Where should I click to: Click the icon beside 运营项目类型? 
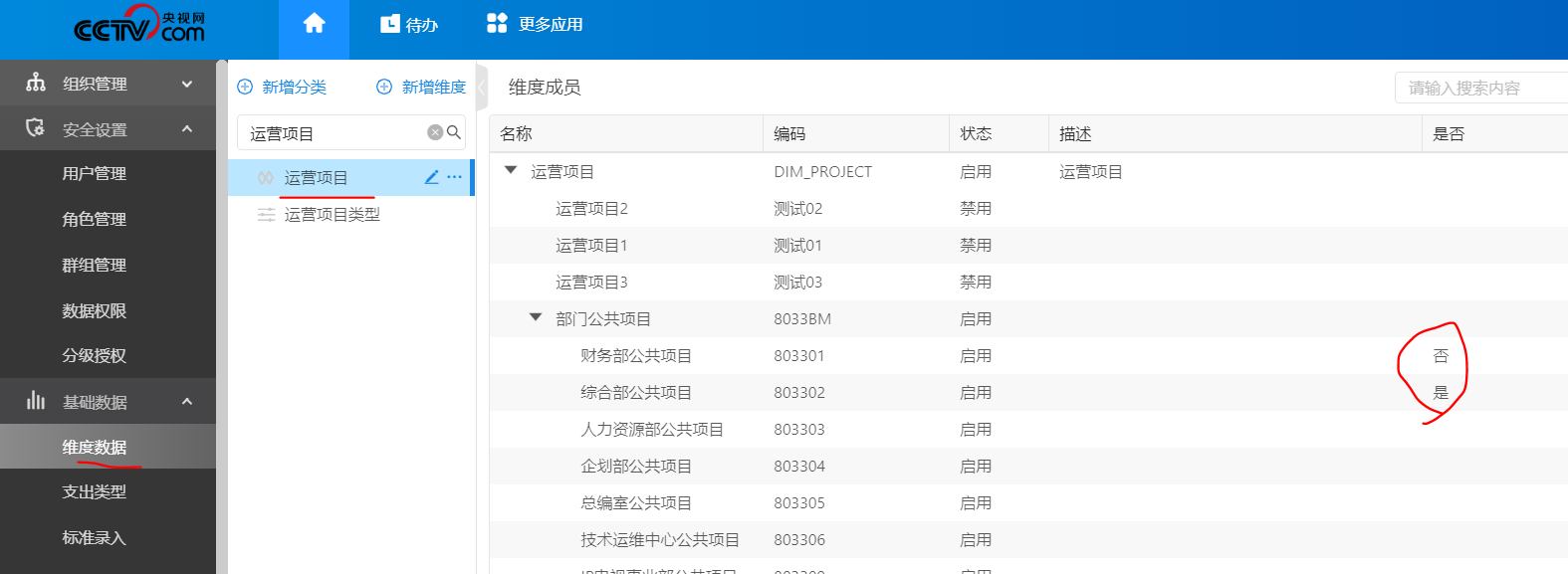[x=267, y=215]
